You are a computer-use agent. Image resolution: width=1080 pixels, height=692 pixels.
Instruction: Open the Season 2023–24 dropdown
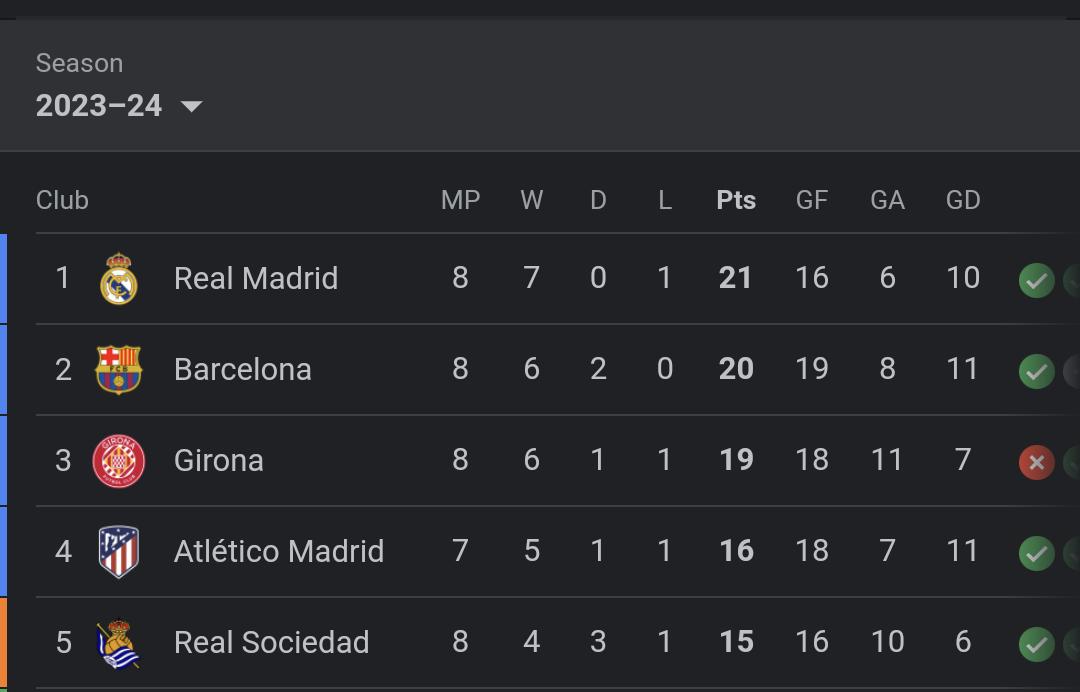[x=119, y=106]
